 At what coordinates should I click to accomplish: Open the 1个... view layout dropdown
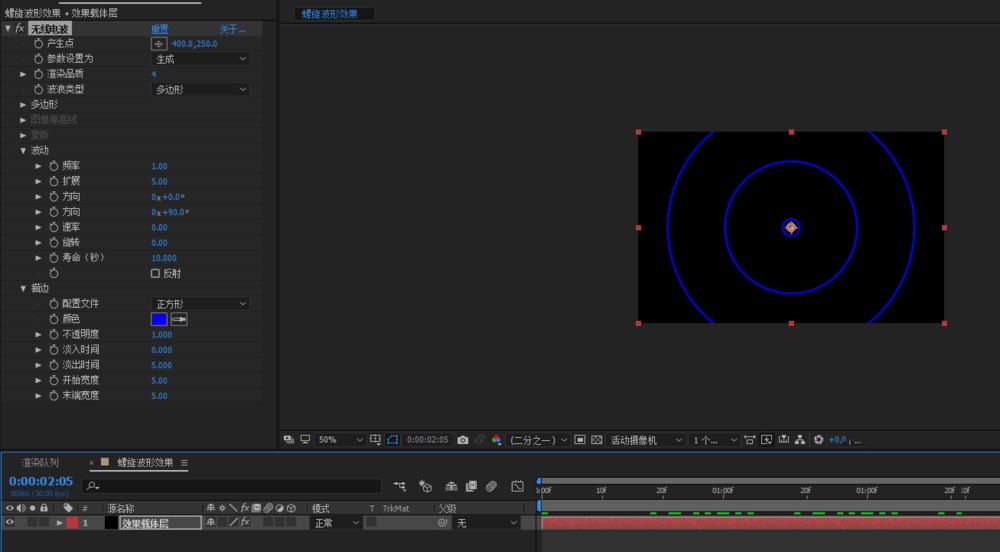point(715,440)
